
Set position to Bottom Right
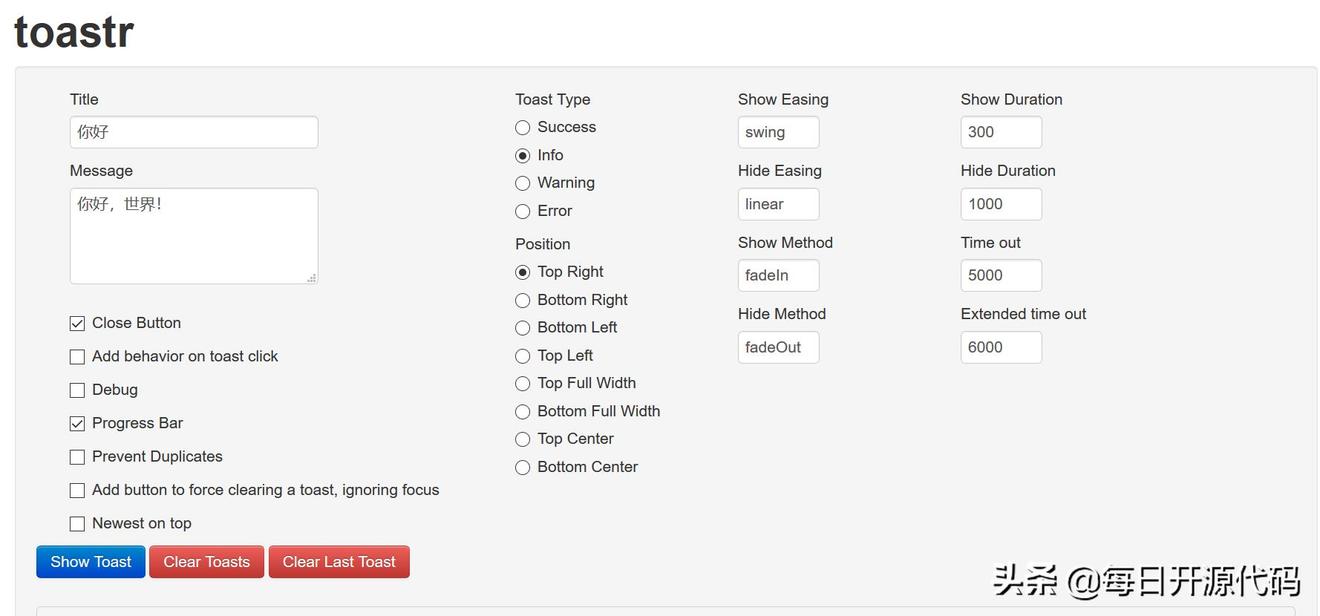[522, 301]
